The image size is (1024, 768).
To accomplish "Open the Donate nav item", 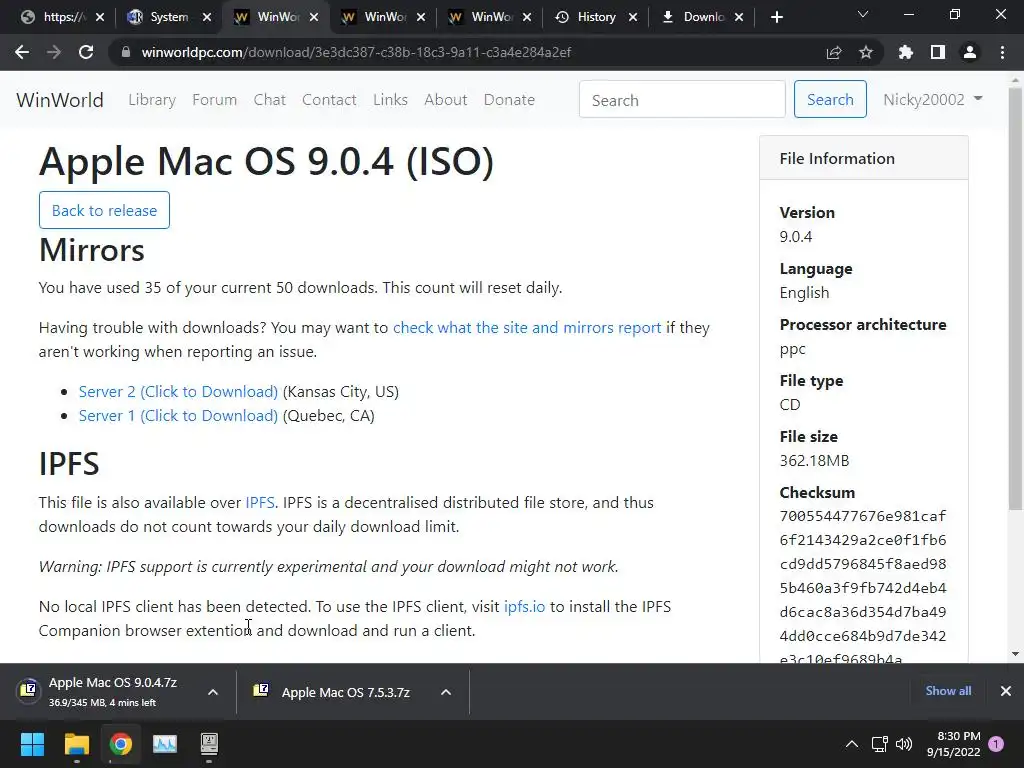I will (509, 99).
